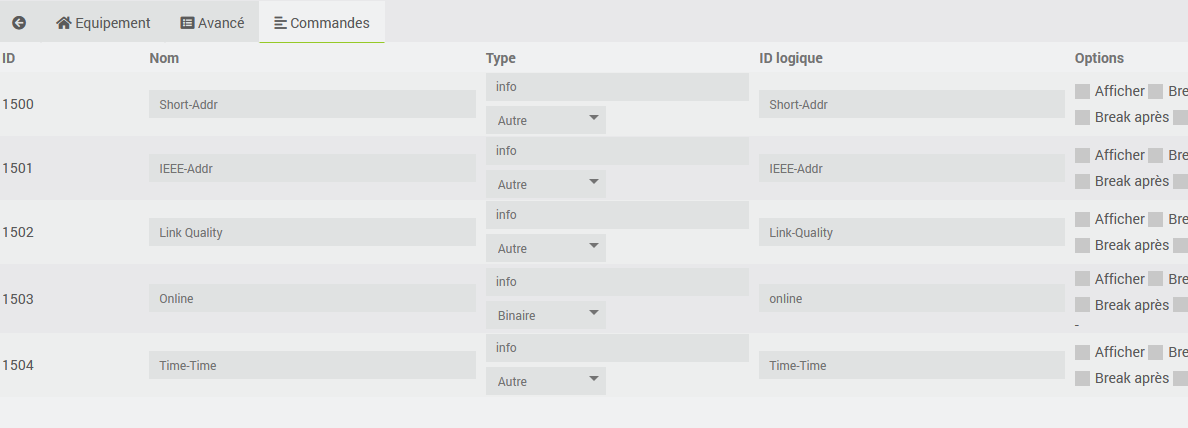Check Afficher for the Online command

(1083, 279)
